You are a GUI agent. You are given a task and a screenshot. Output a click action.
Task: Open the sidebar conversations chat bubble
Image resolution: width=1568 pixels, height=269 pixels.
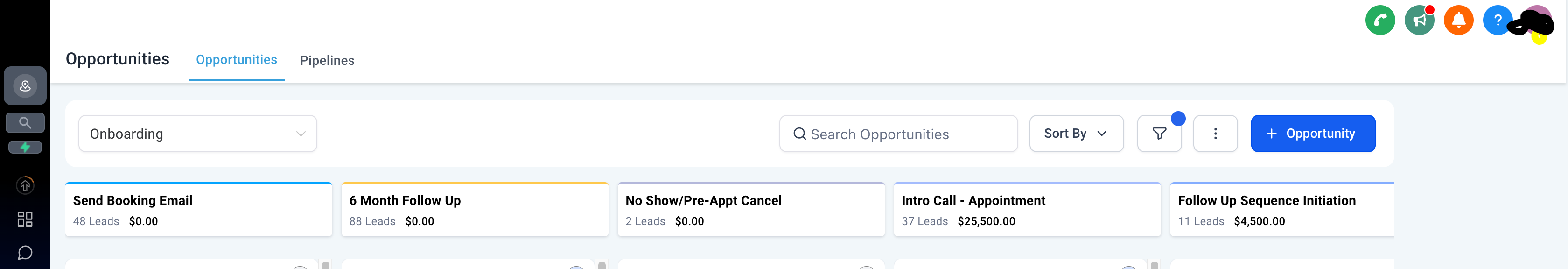pyautogui.click(x=25, y=253)
